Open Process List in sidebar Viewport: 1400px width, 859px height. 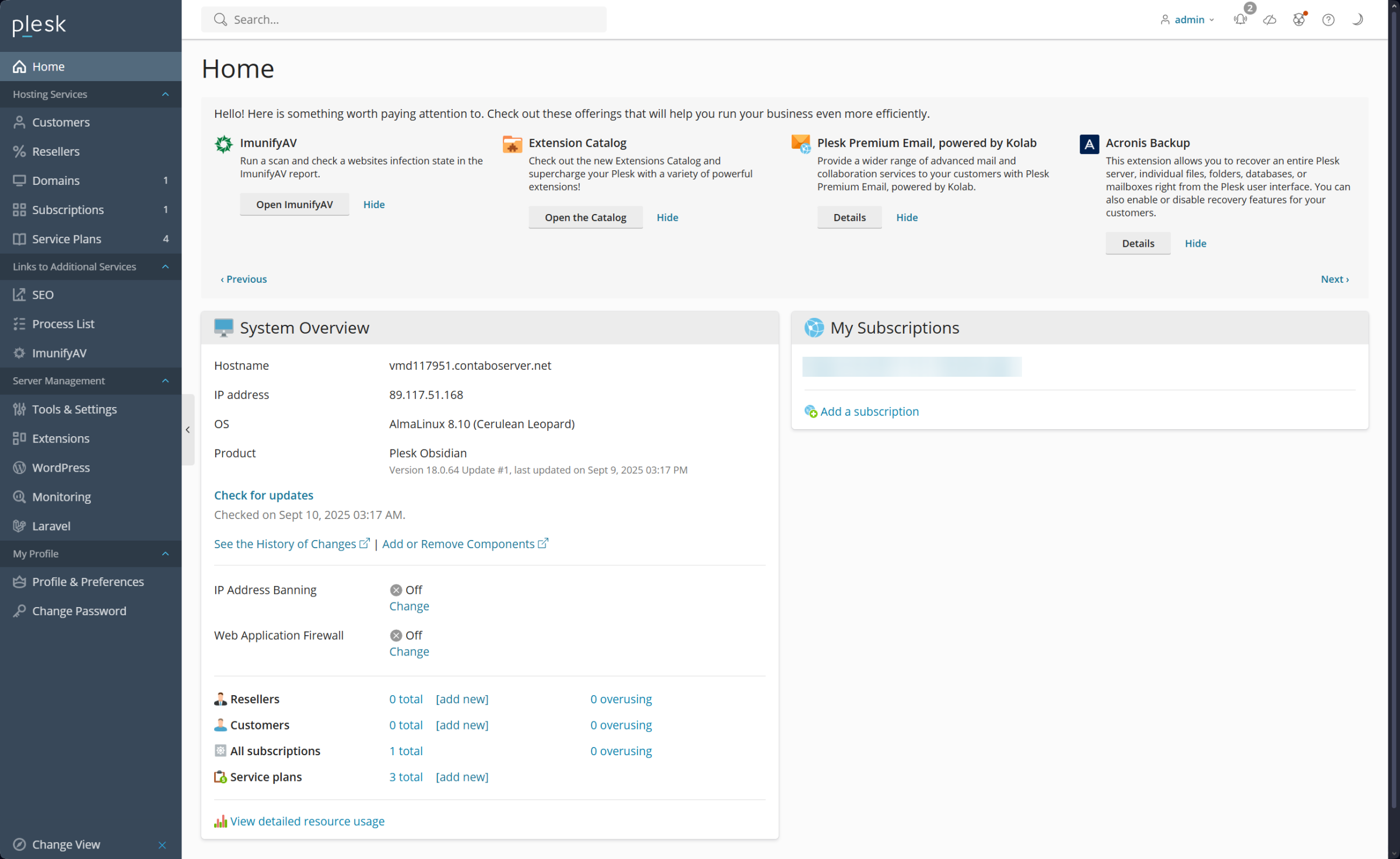tap(90, 324)
